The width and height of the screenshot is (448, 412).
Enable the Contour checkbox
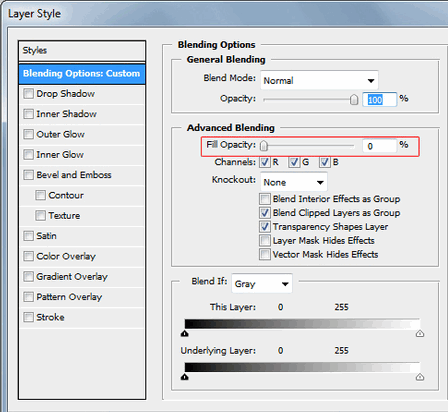(x=40, y=195)
